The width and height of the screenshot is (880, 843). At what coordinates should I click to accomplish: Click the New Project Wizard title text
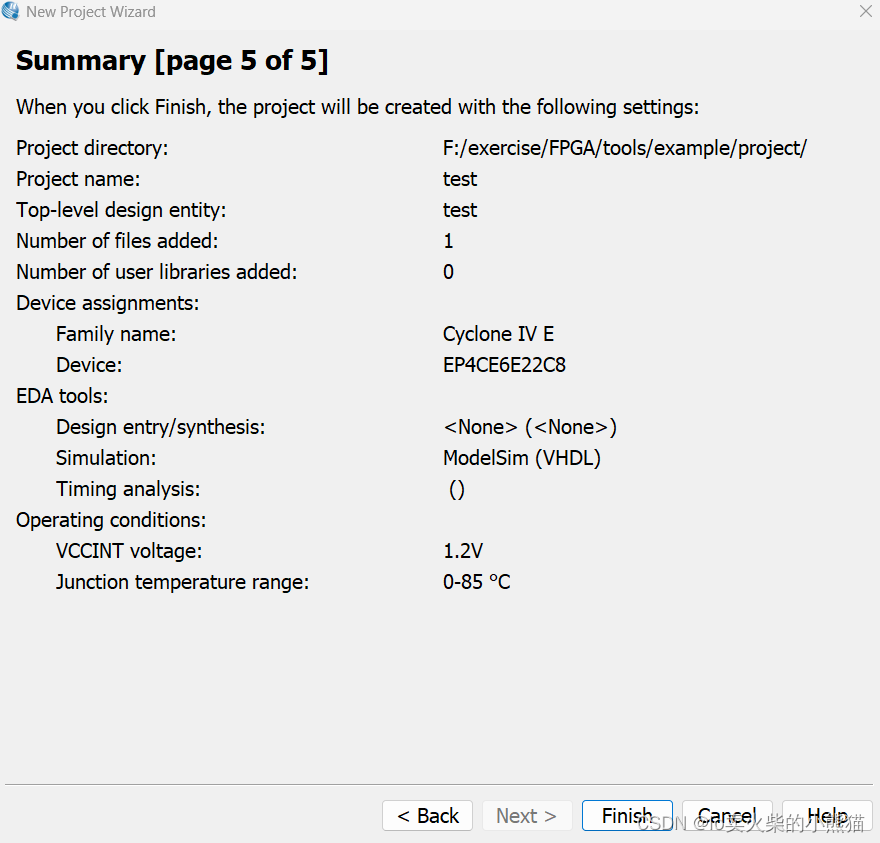pos(91,12)
